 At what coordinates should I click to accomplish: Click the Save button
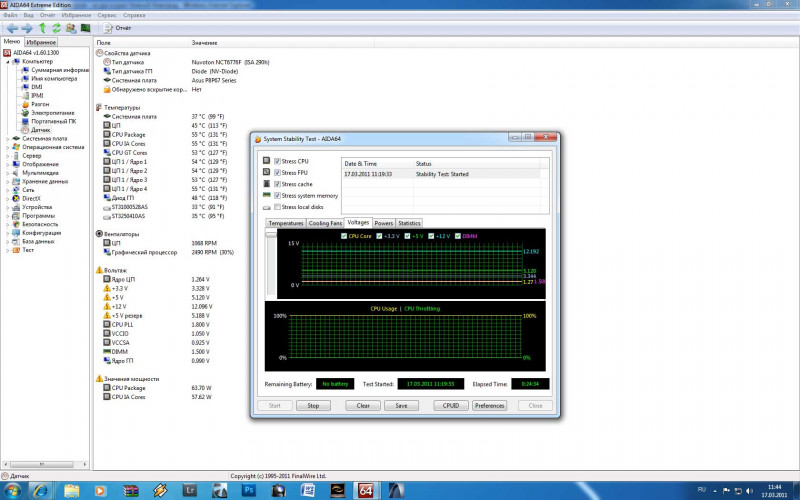coord(402,406)
